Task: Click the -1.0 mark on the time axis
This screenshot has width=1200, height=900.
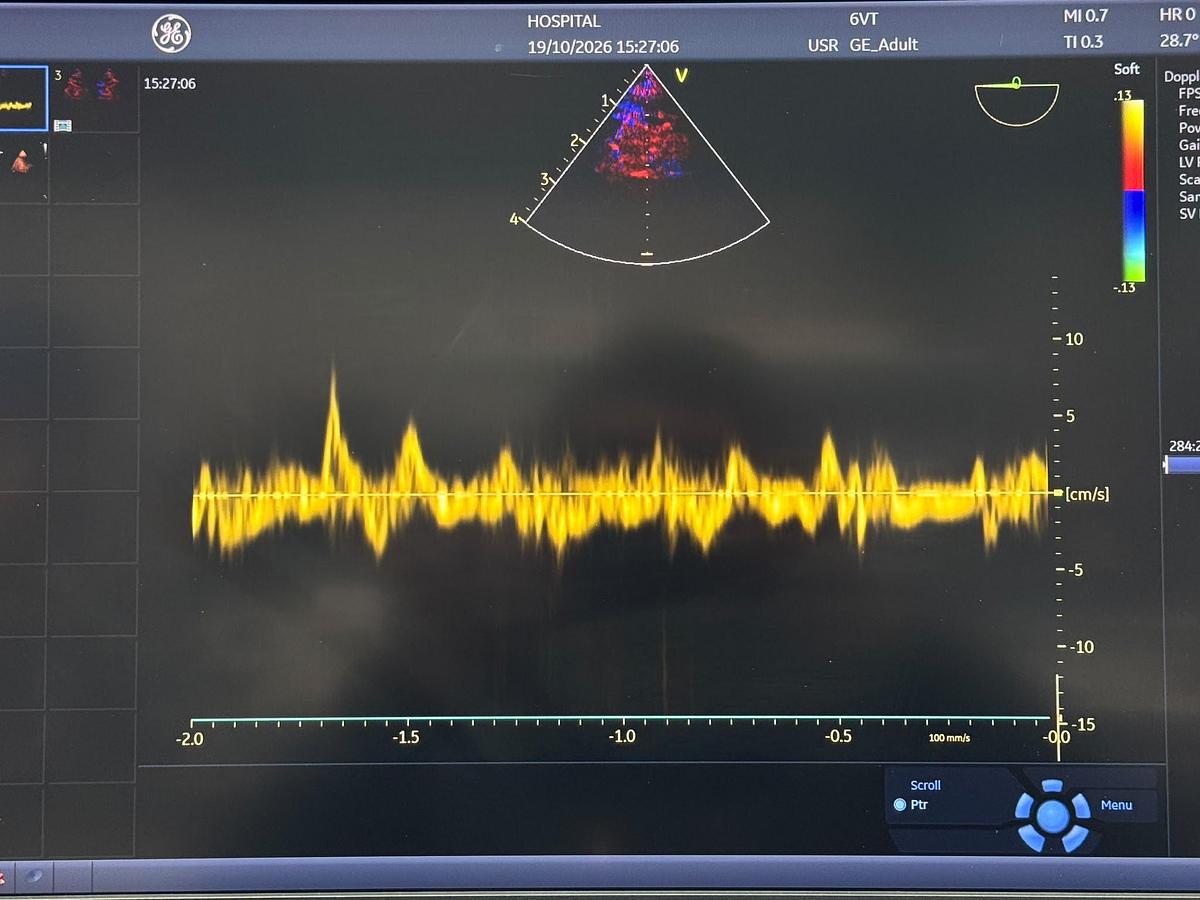Action: coord(622,737)
